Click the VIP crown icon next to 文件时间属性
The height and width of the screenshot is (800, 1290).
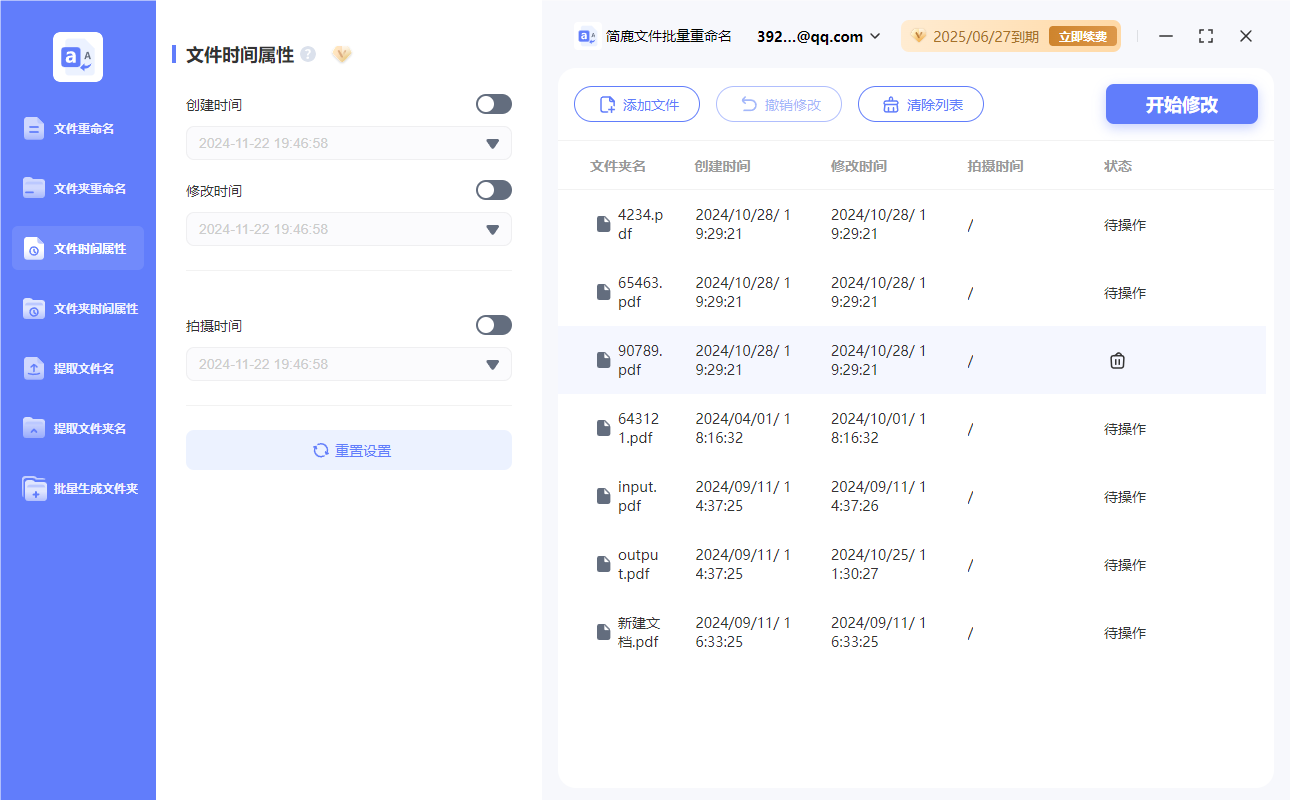(x=342, y=55)
